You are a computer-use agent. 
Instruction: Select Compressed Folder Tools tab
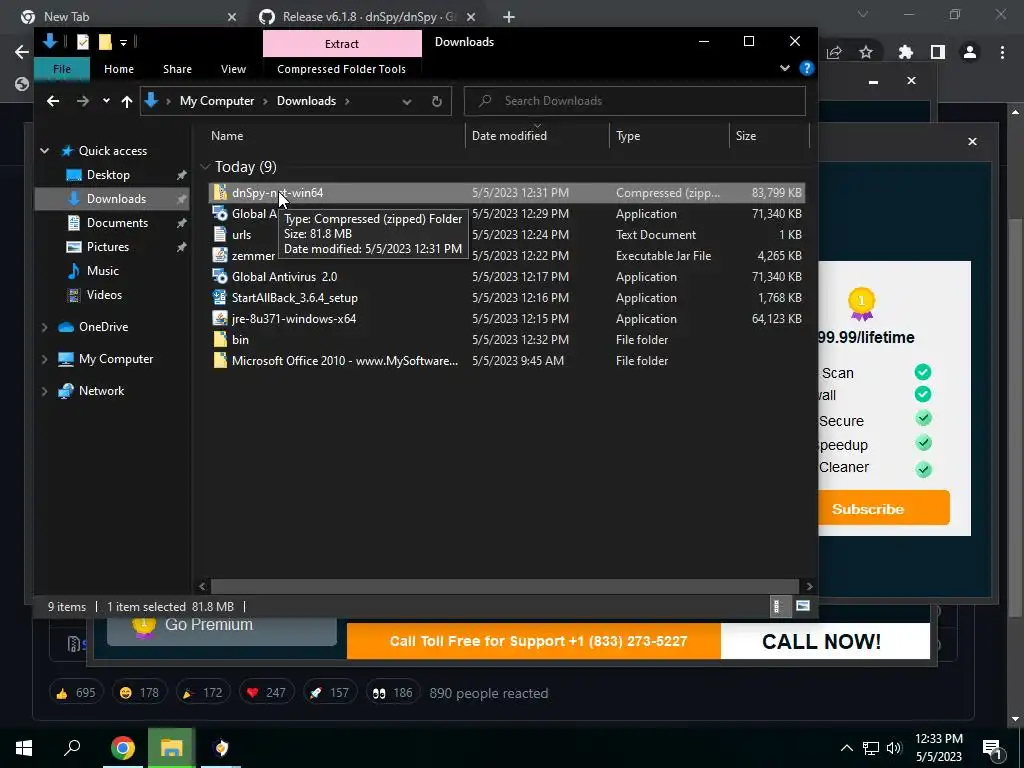(341, 69)
